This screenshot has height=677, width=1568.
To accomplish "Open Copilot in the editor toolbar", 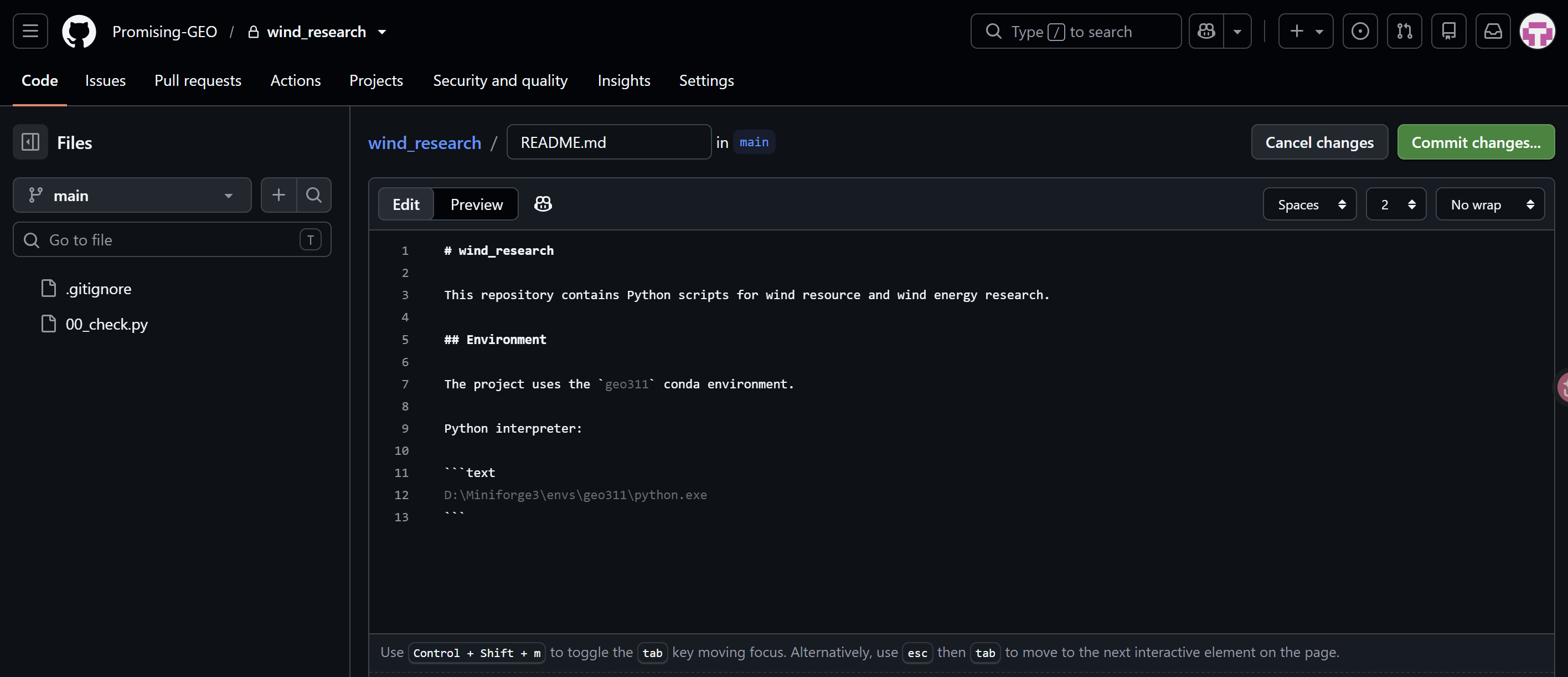I will coord(543,204).
